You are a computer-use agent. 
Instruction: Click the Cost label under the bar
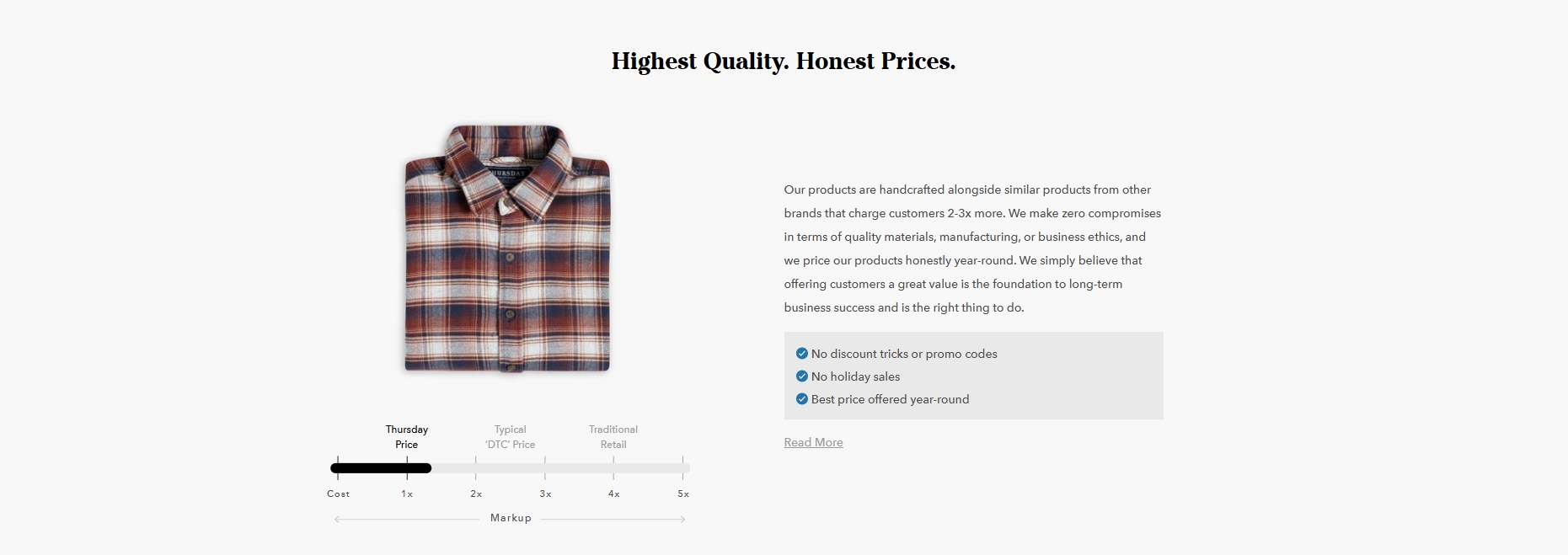click(x=338, y=494)
